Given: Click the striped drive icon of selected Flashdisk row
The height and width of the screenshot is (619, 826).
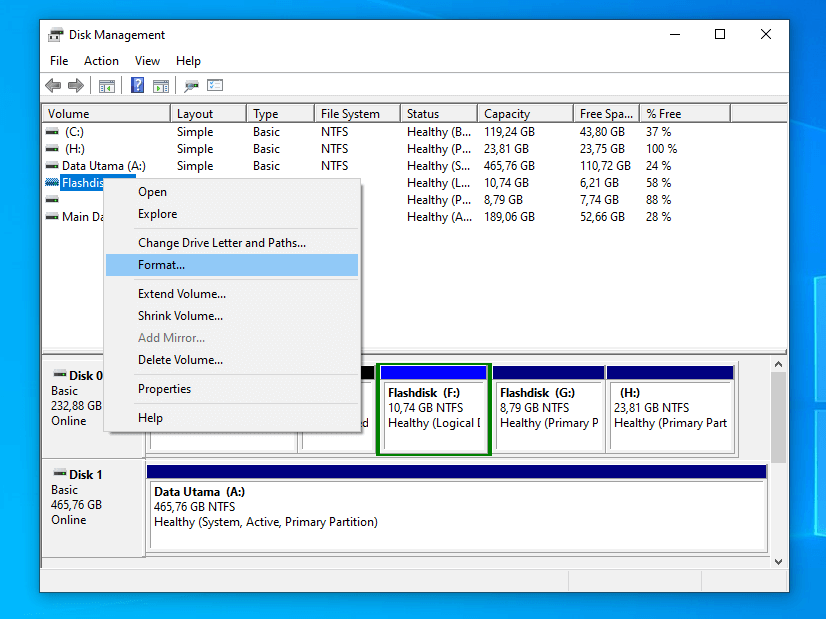Looking at the screenshot, I should point(52,182).
